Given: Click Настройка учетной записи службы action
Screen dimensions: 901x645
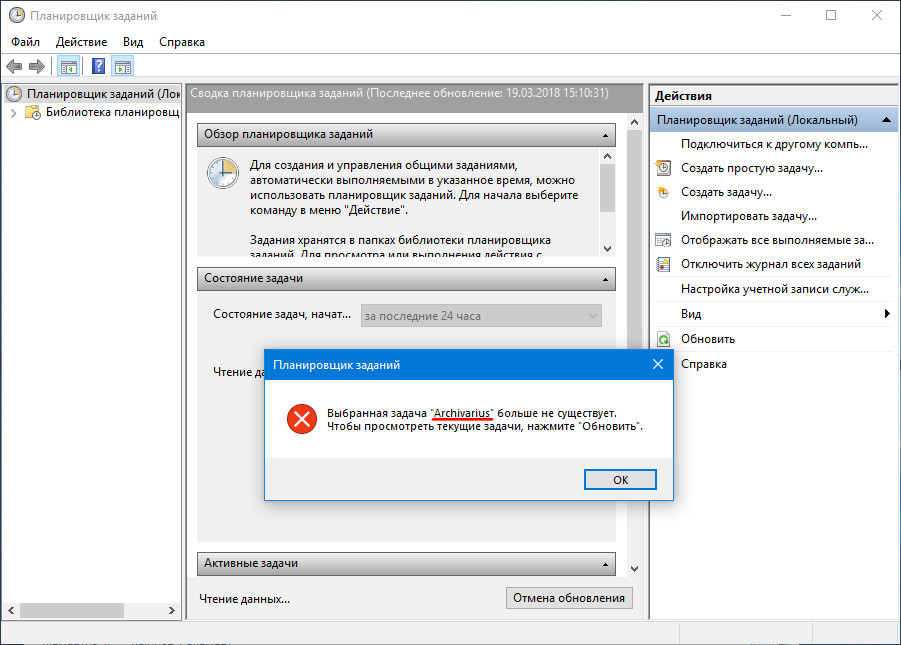Looking at the screenshot, I should (x=775, y=289).
